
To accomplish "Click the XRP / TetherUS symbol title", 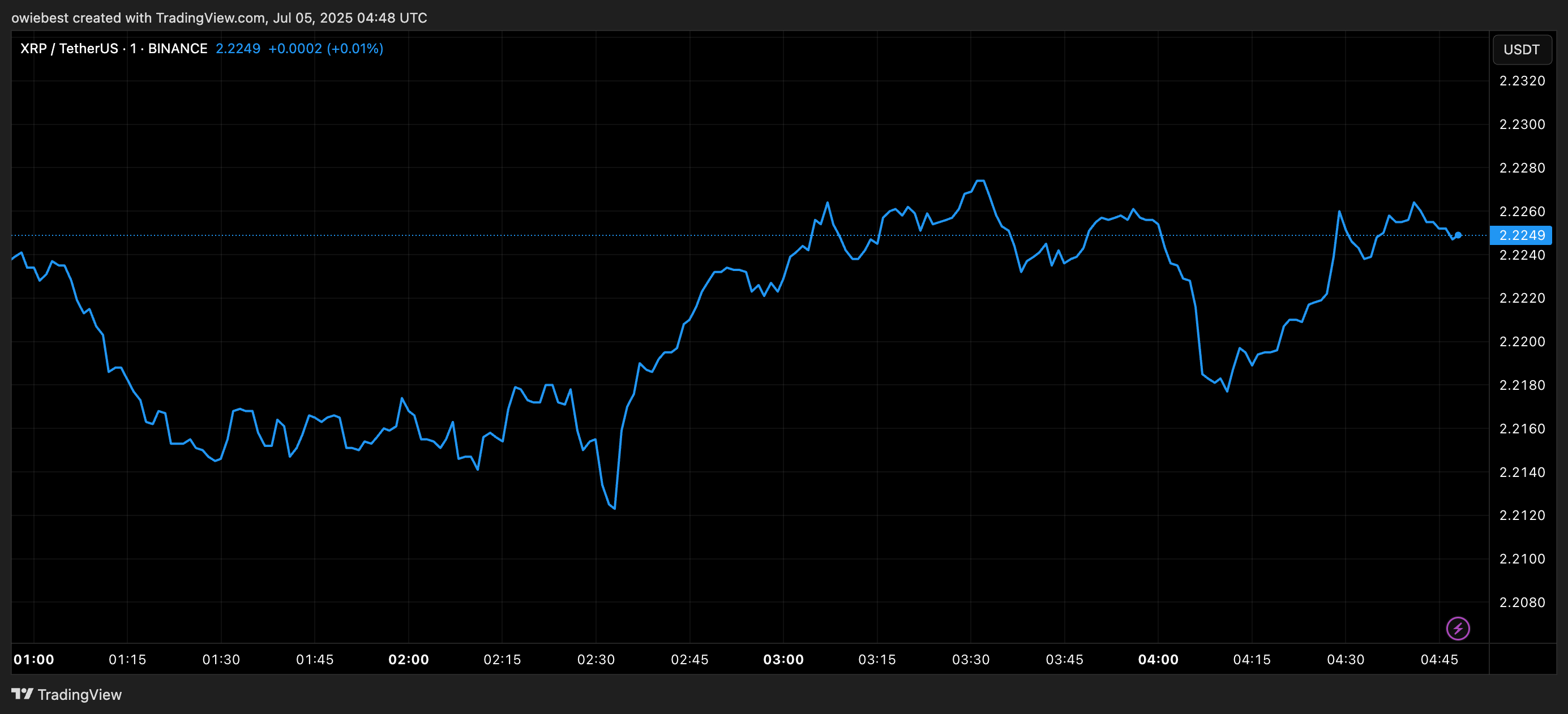I will click(x=70, y=49).
